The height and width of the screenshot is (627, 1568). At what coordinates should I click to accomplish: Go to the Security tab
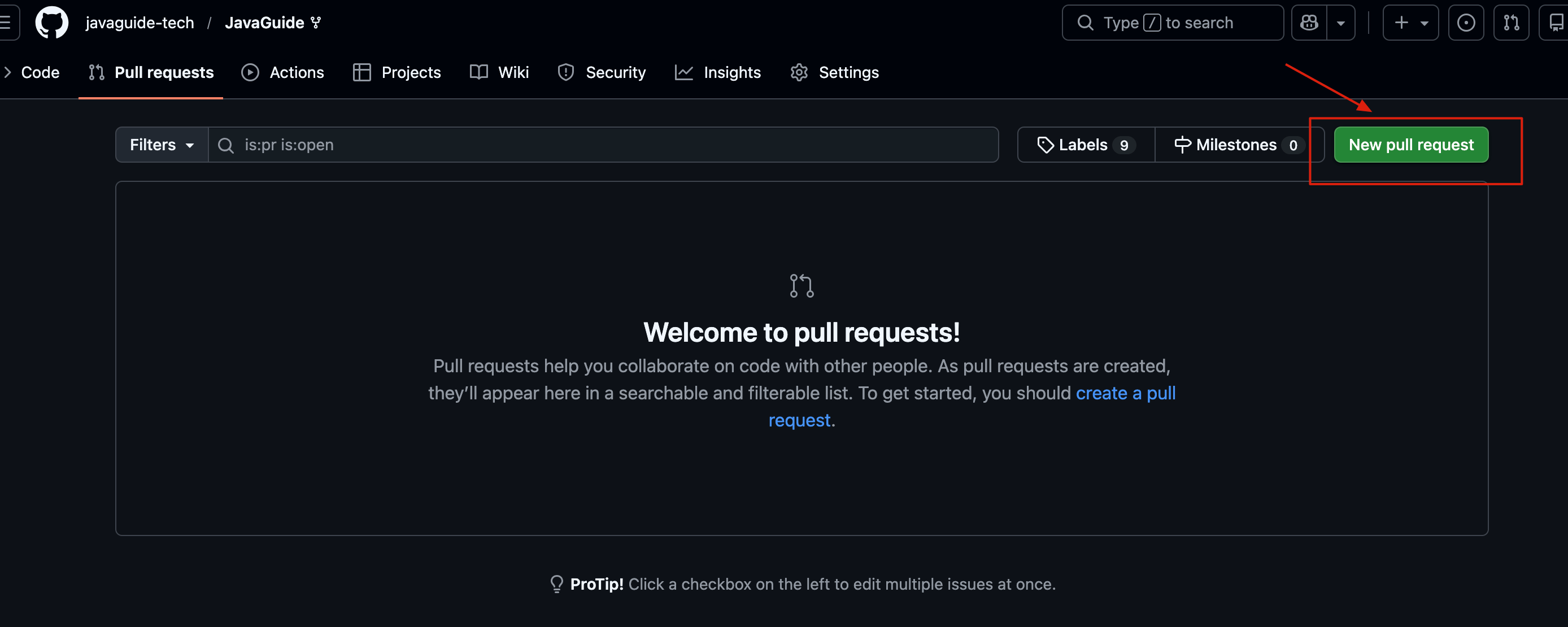point(602,72)
